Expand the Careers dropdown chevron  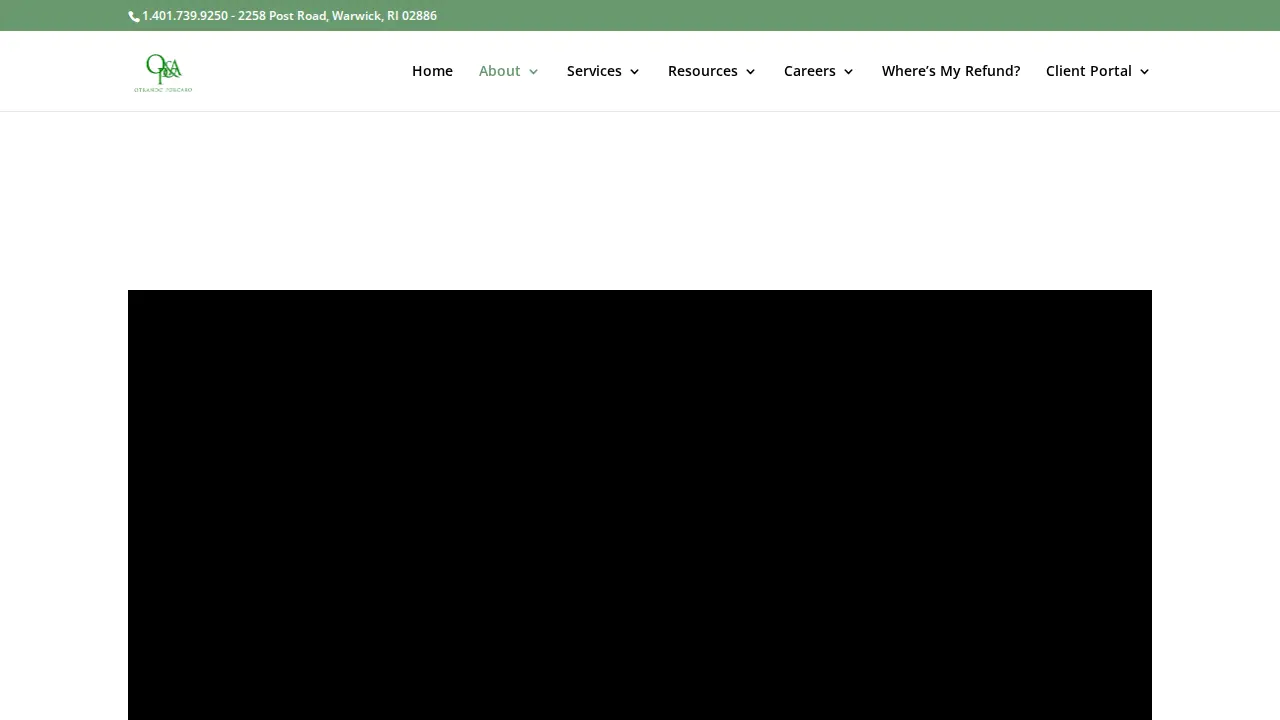click(849, 72)
